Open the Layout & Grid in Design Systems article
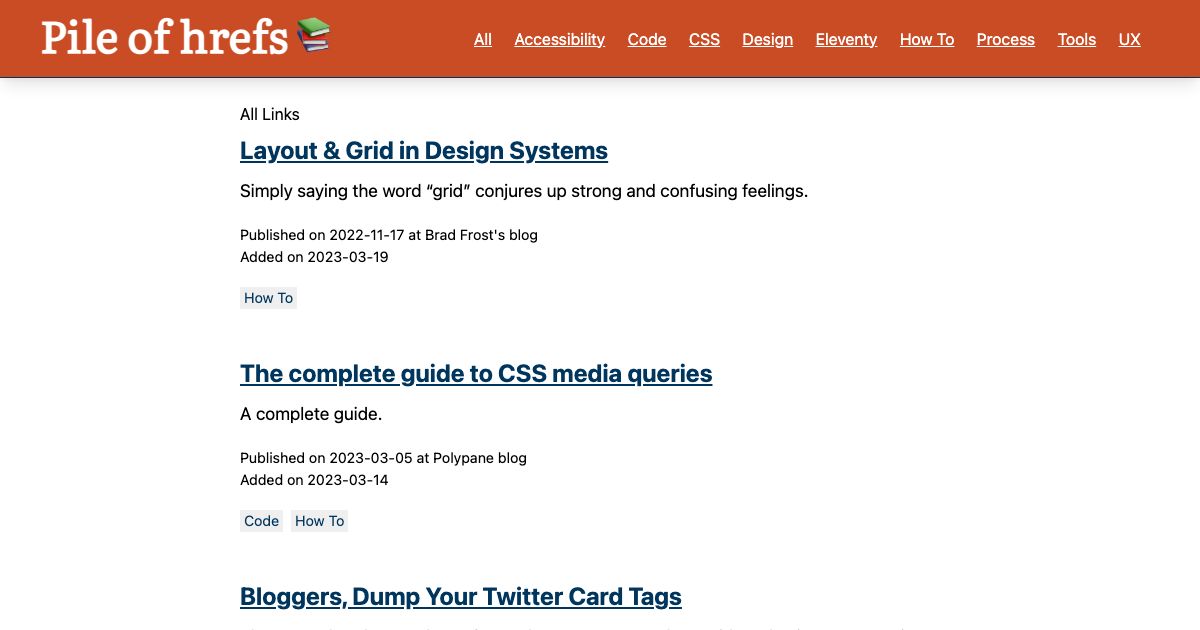The width and height of the screenshot is (1200, 630). 424,151
